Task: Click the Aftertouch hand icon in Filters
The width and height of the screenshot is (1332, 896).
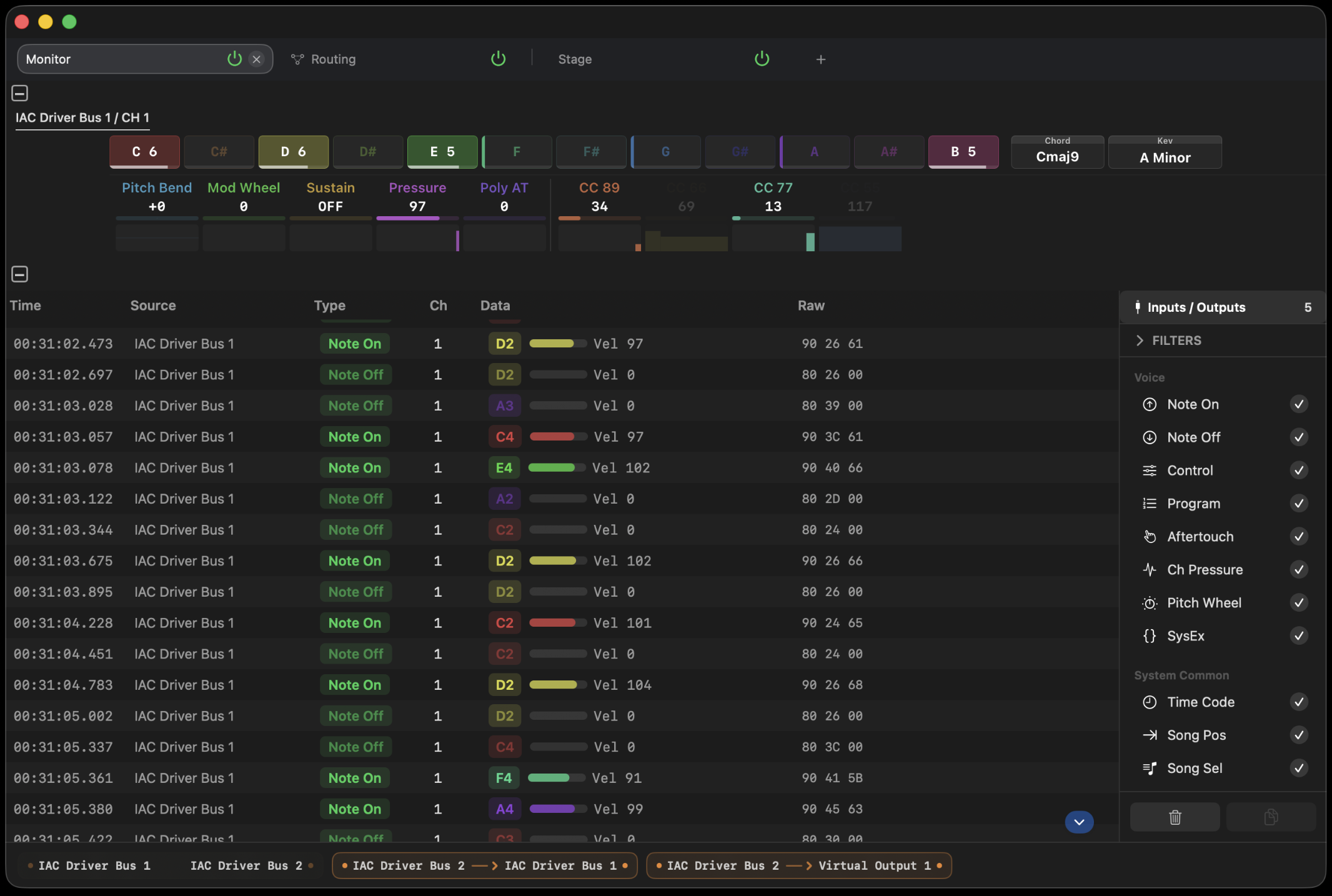Action: coord(1149,536)
